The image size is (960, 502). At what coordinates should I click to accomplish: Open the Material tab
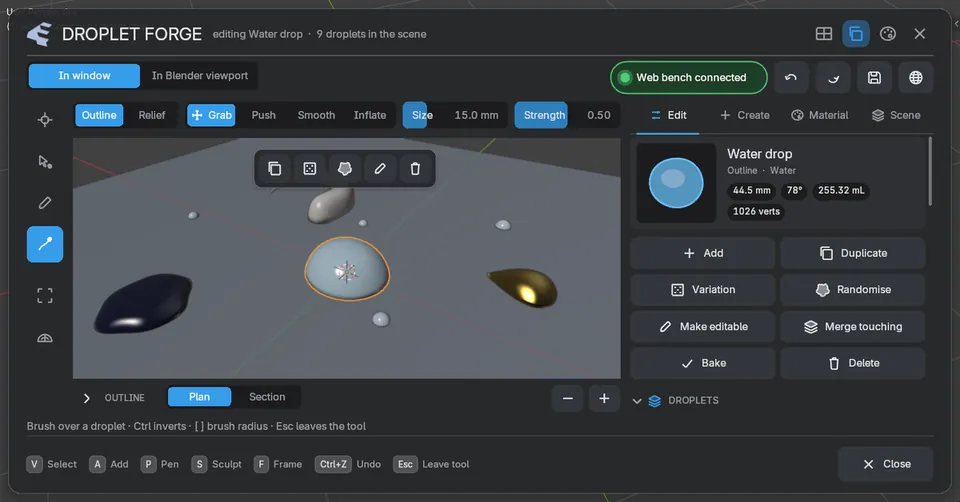[820, 115]
